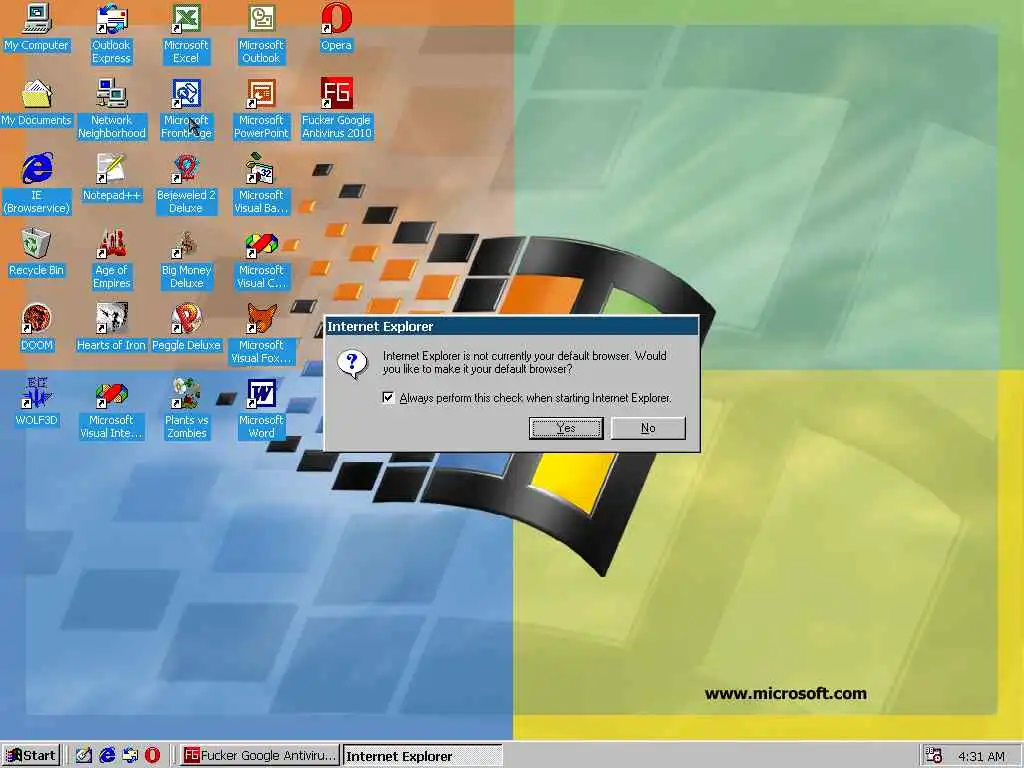The image size is (1024, 768).
Task: Click the Internet Explorer dialog title bar
Action: [511, 327]
